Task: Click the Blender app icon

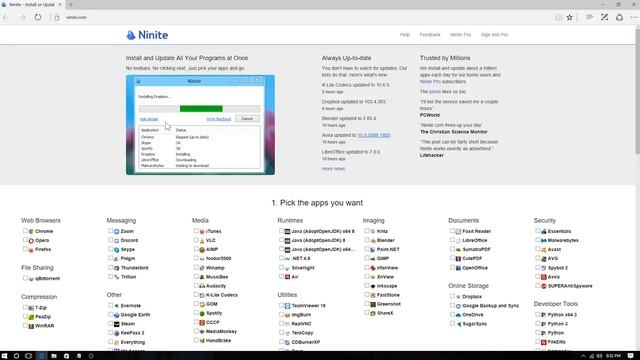Action: click(373, 240)
